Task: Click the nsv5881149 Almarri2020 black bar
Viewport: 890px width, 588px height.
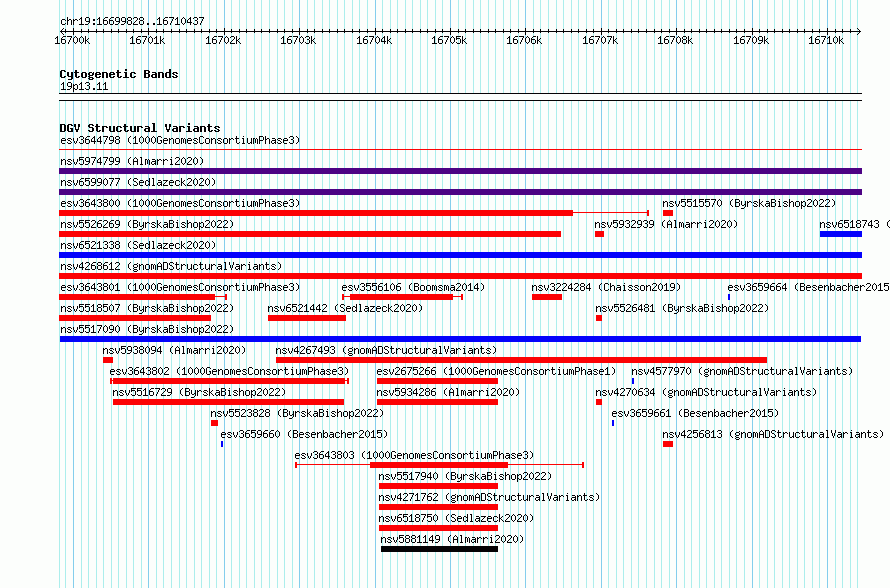Action: pos(439,549)
